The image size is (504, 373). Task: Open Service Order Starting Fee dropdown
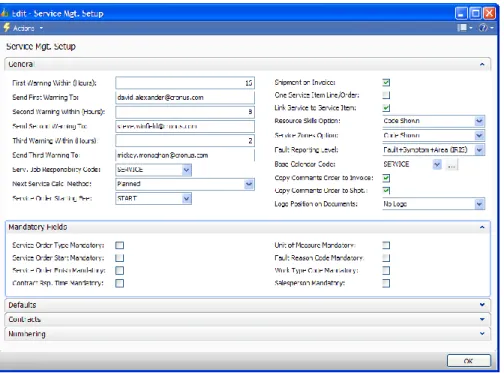(187, 199)
